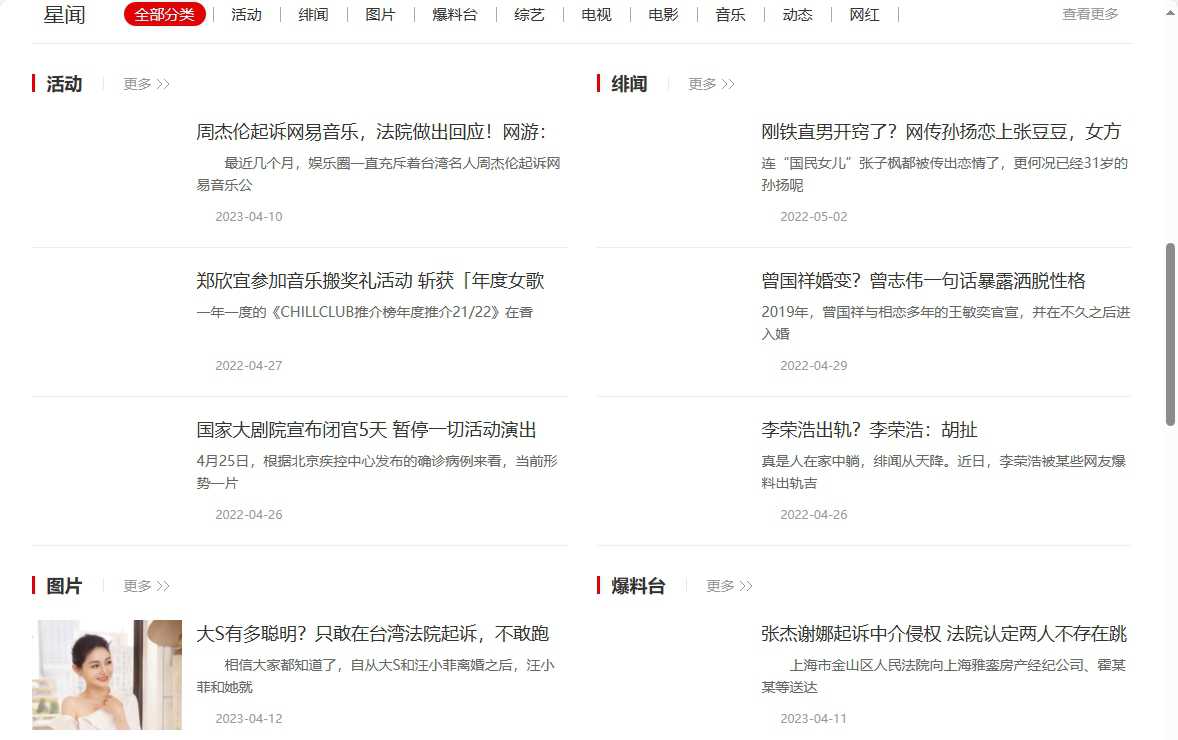
Task: Open the 综艺 category tab
Action: pyautogui.click(x=529, y=15)
